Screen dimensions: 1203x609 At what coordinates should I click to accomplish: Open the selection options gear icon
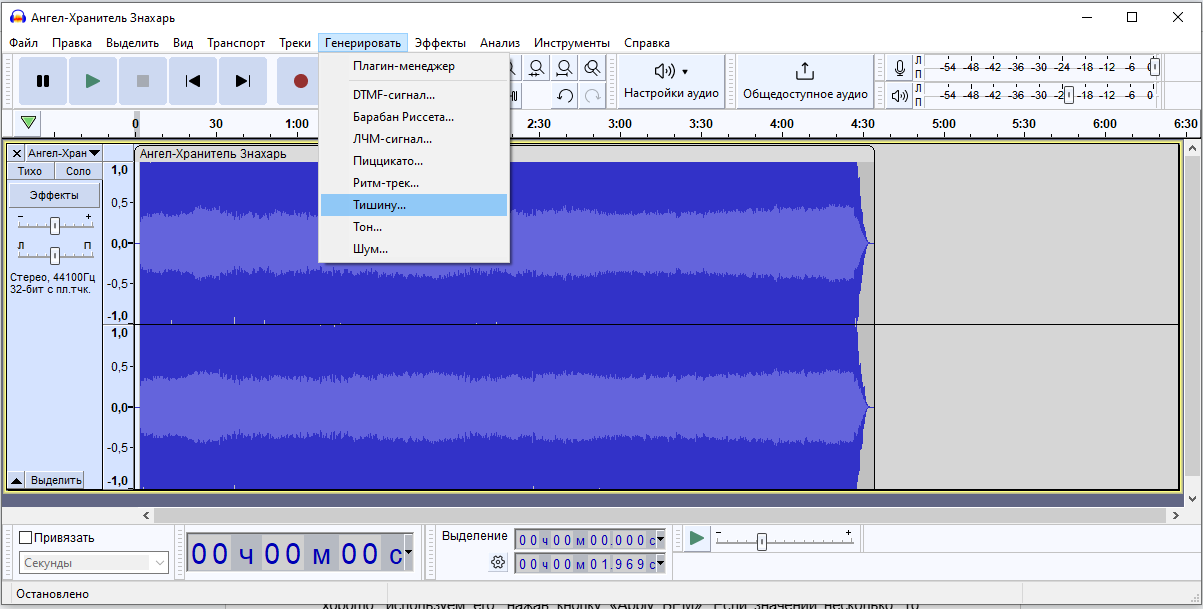[x=498, y=562]
